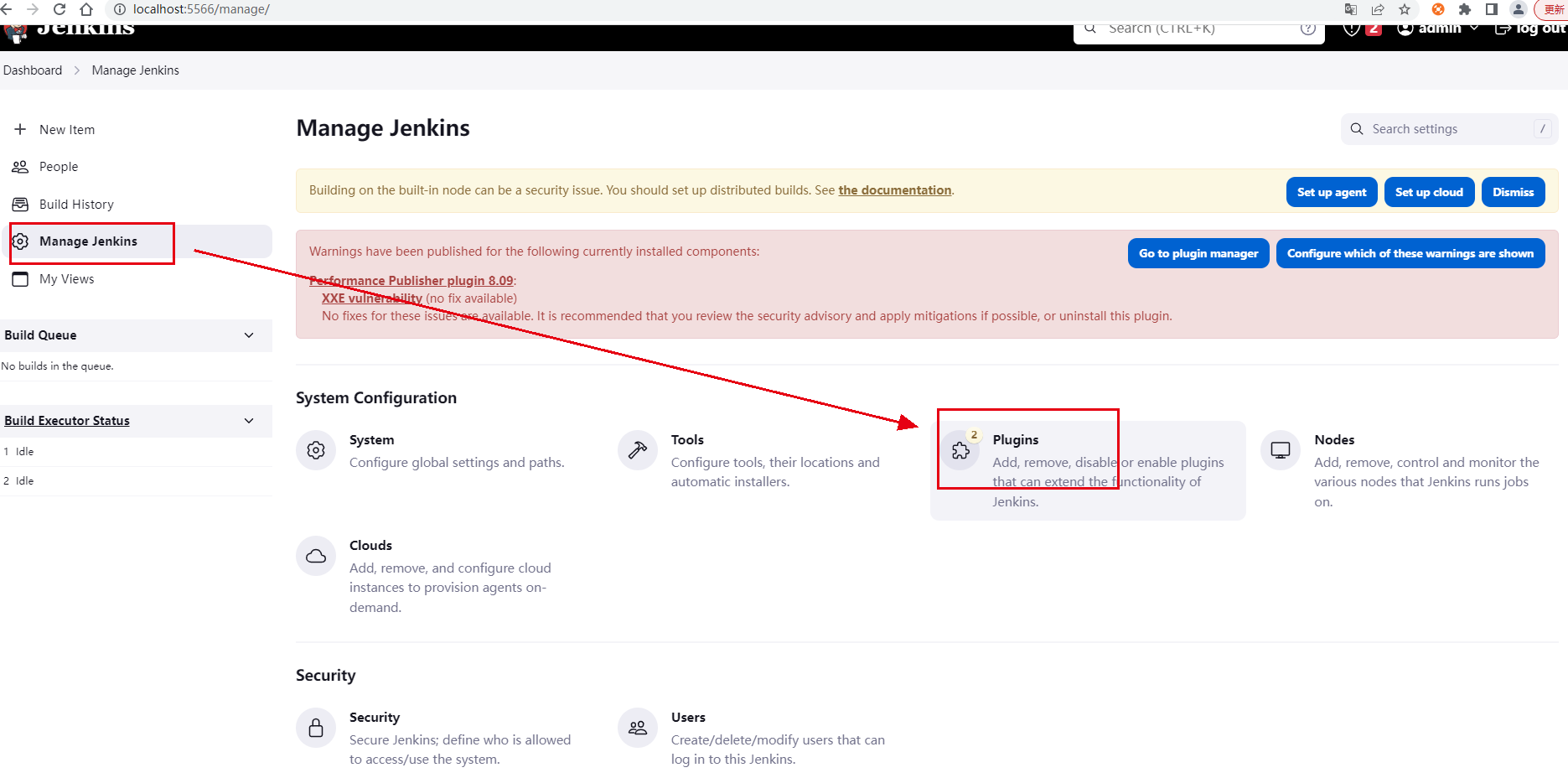
Task: Click the browser forward arrow
Action: tap(33, 9)
